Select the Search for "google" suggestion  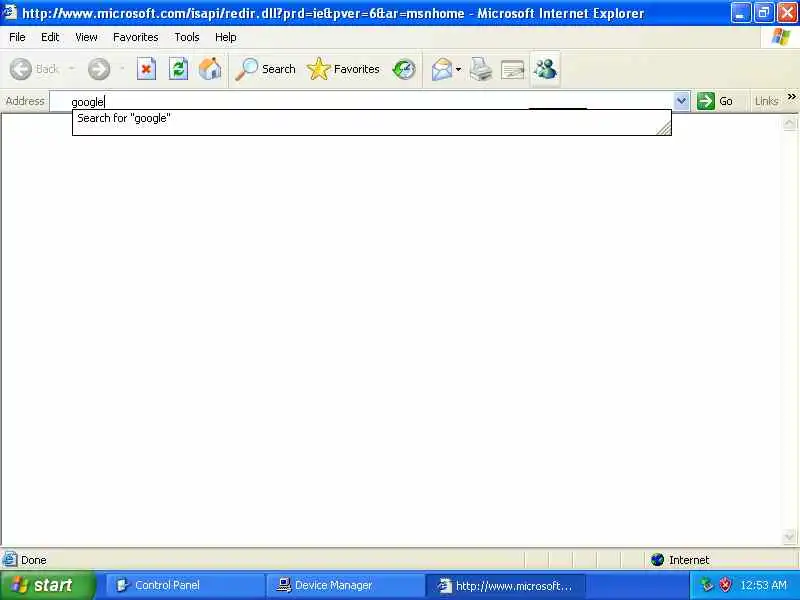click(x=371, y=118)
